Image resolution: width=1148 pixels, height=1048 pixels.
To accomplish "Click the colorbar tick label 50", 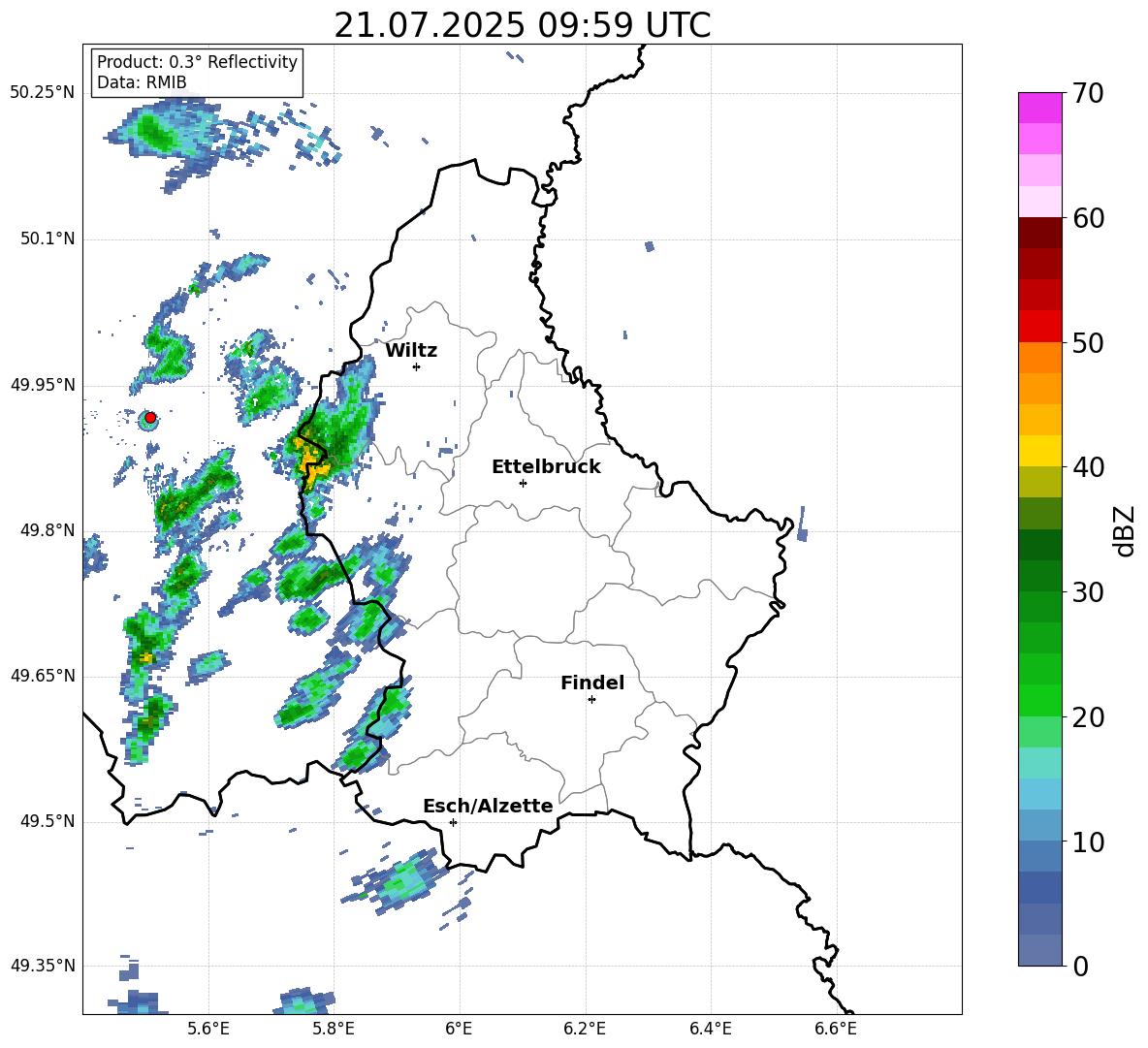I will point(1088,342).
